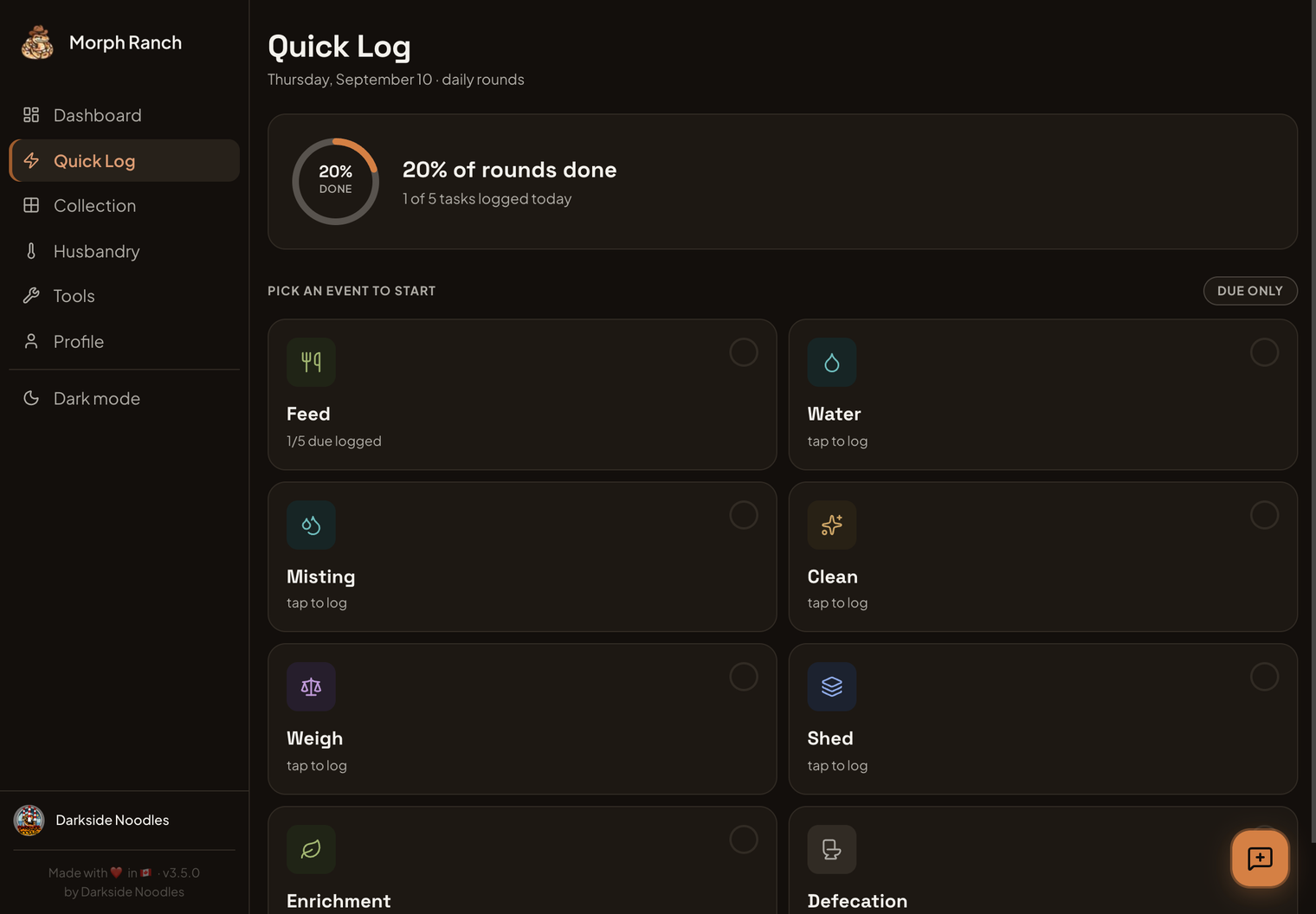Click the Husbandry thermometer icon

(31, 251)
